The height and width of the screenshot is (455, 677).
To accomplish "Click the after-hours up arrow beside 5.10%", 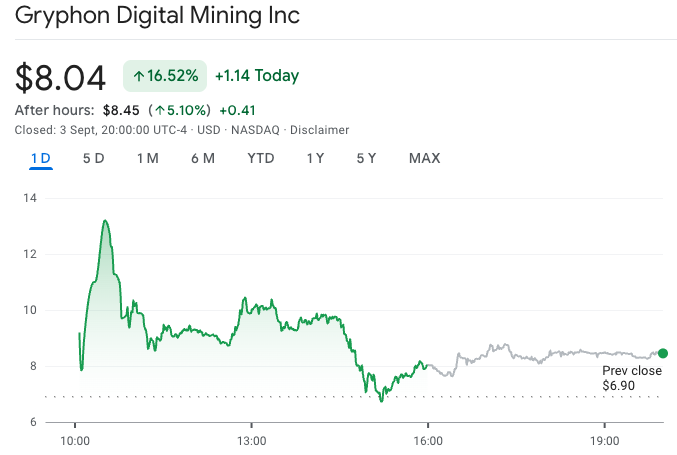I will click(x=159, y=110).
